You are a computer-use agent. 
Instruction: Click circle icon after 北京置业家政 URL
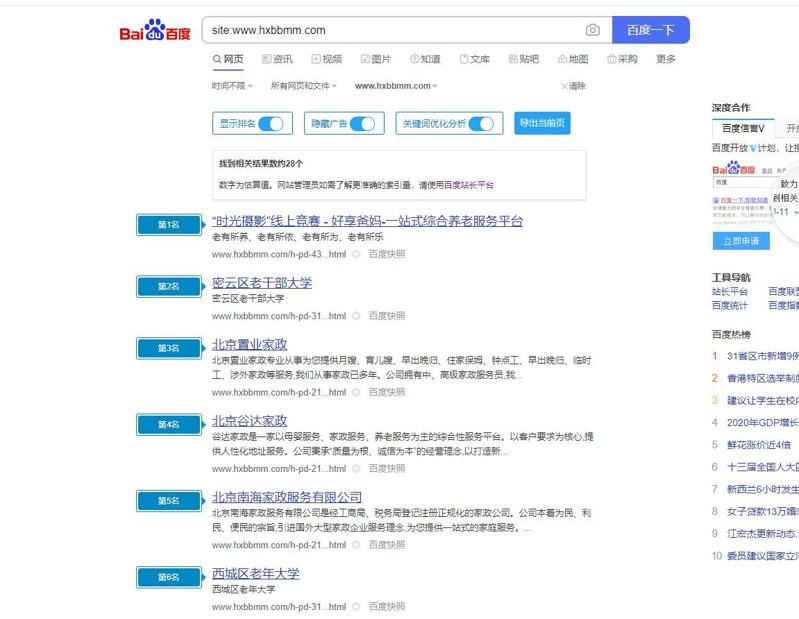pos(356,392)
